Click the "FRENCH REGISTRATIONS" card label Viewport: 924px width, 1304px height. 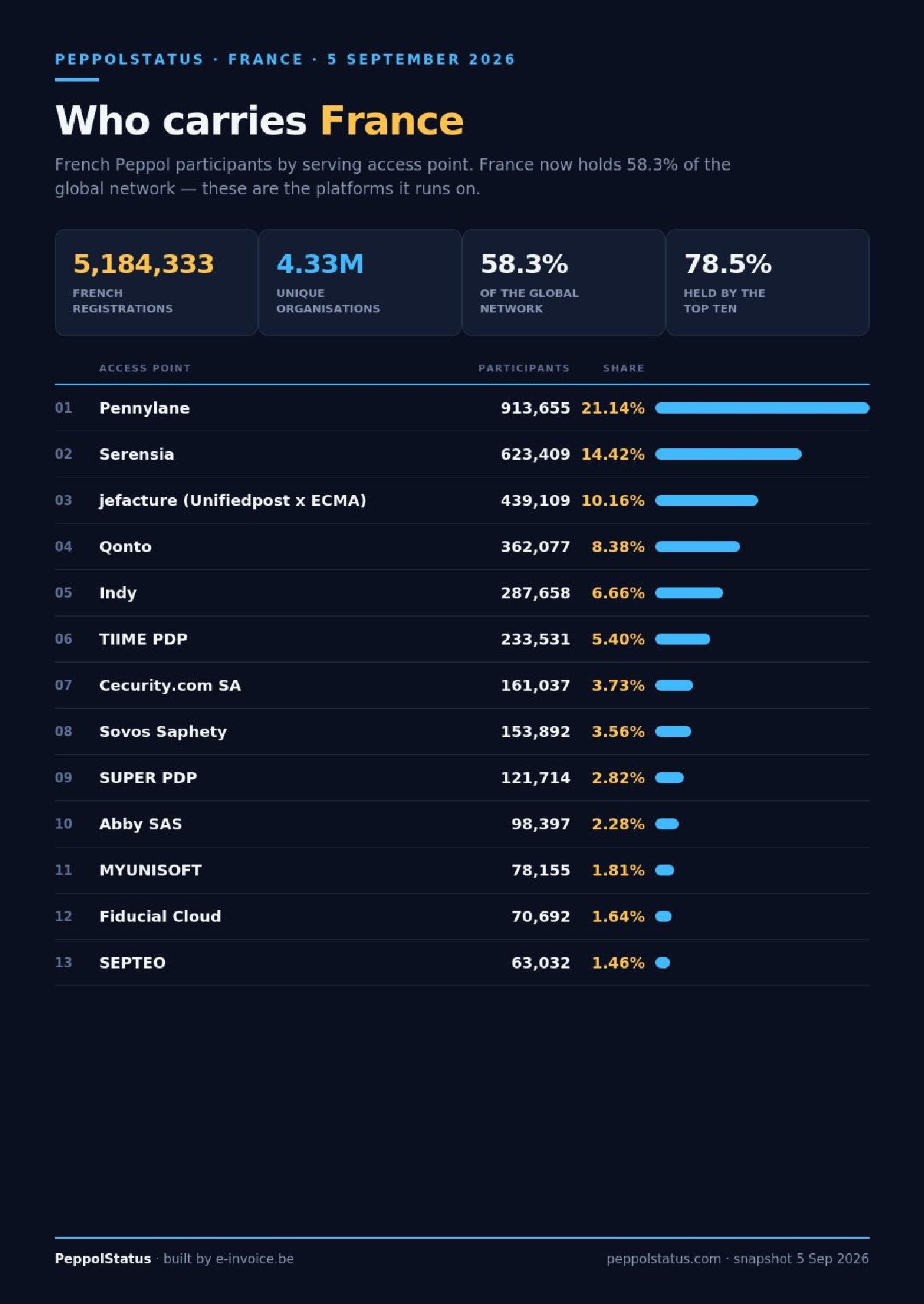point(123,301)
